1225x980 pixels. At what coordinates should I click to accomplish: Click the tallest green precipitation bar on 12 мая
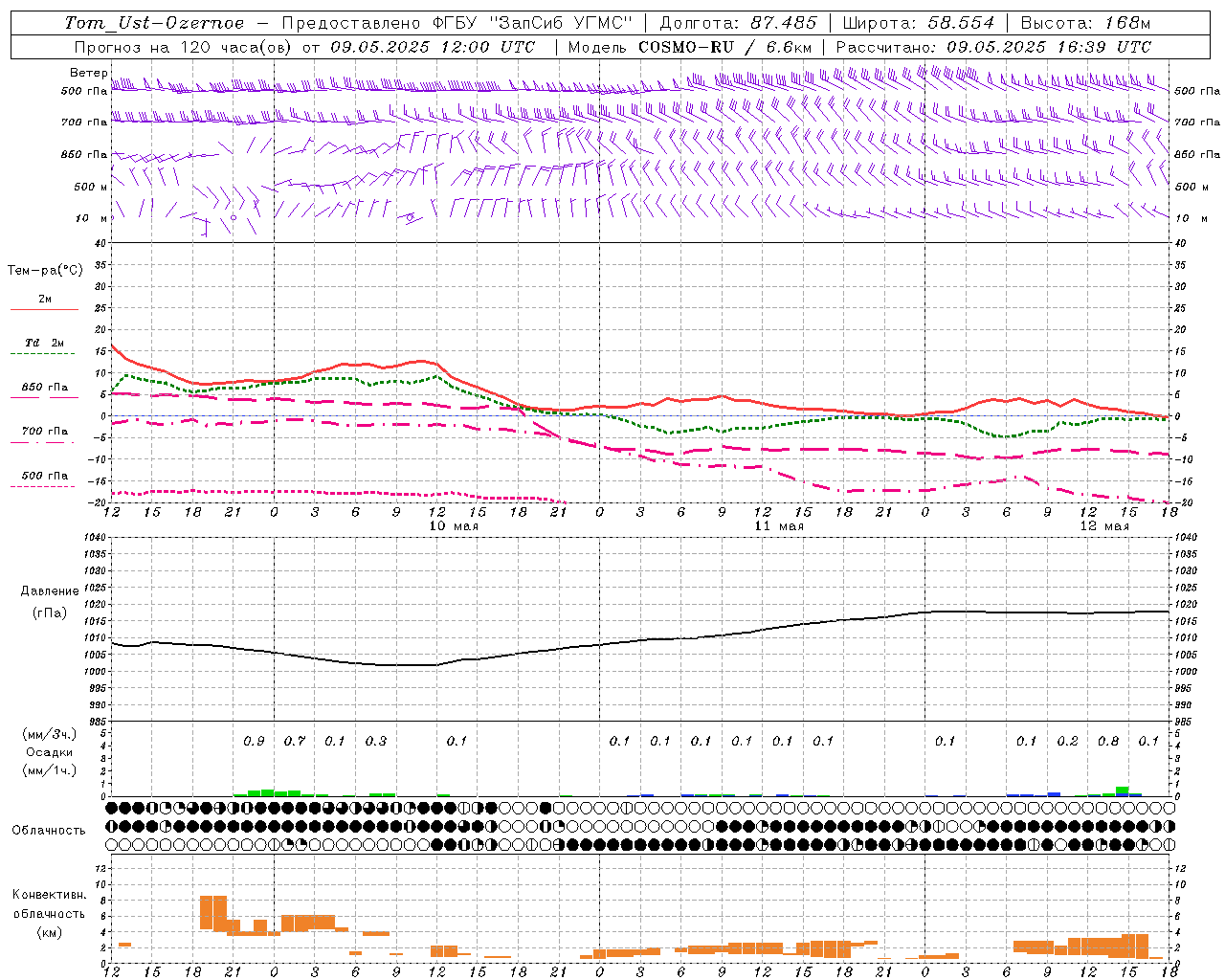[1122, 791]
